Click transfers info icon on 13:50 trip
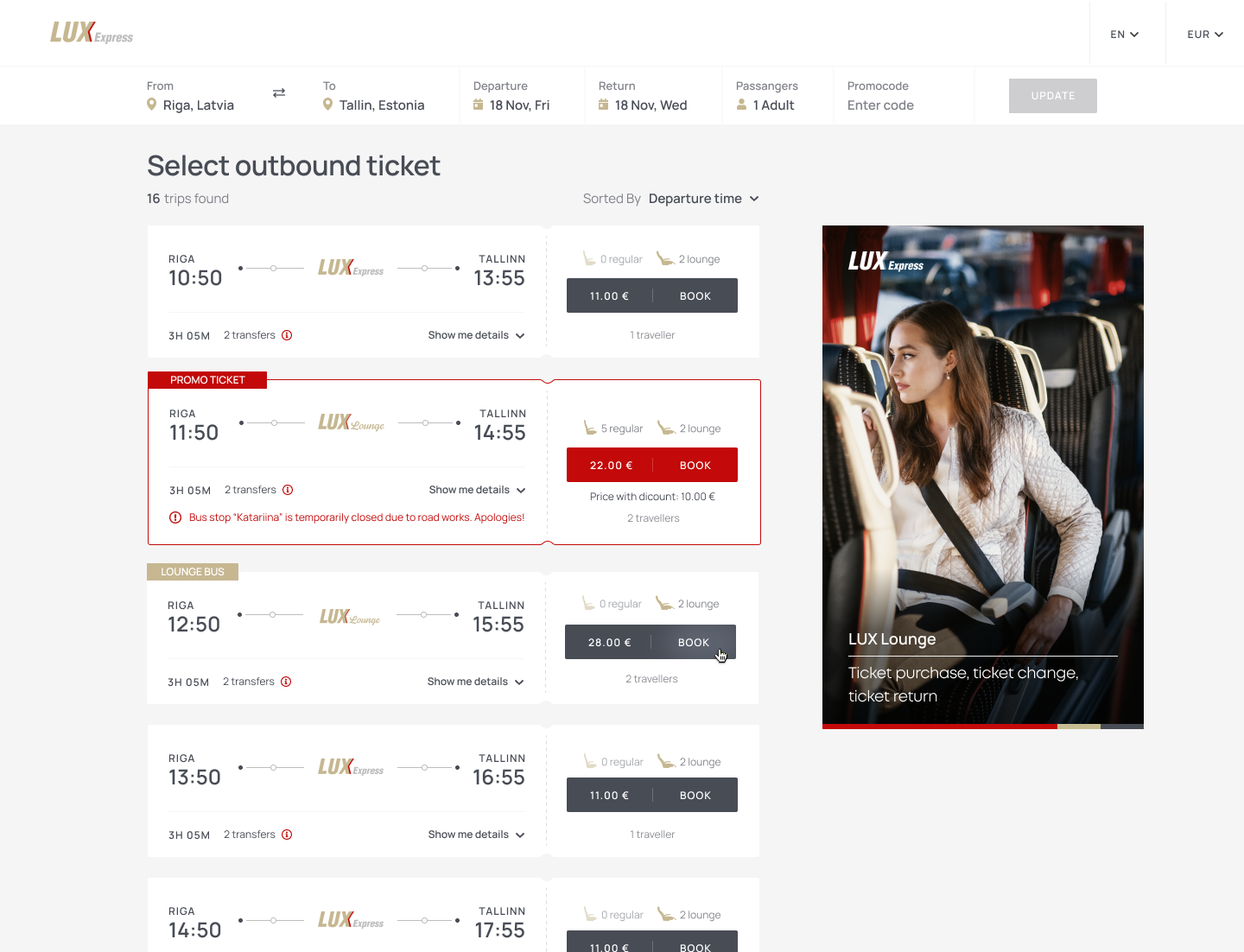 click(x=287, y=835)
